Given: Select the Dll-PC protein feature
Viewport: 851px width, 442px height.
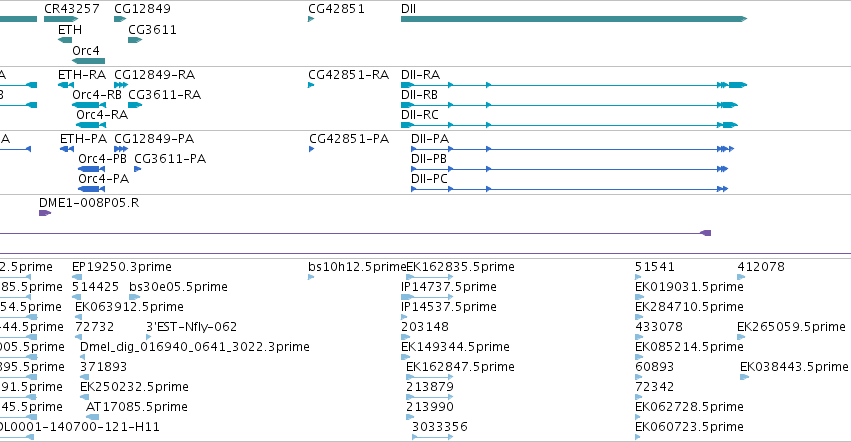Looking at the screenshot, I should pos(569,189).
